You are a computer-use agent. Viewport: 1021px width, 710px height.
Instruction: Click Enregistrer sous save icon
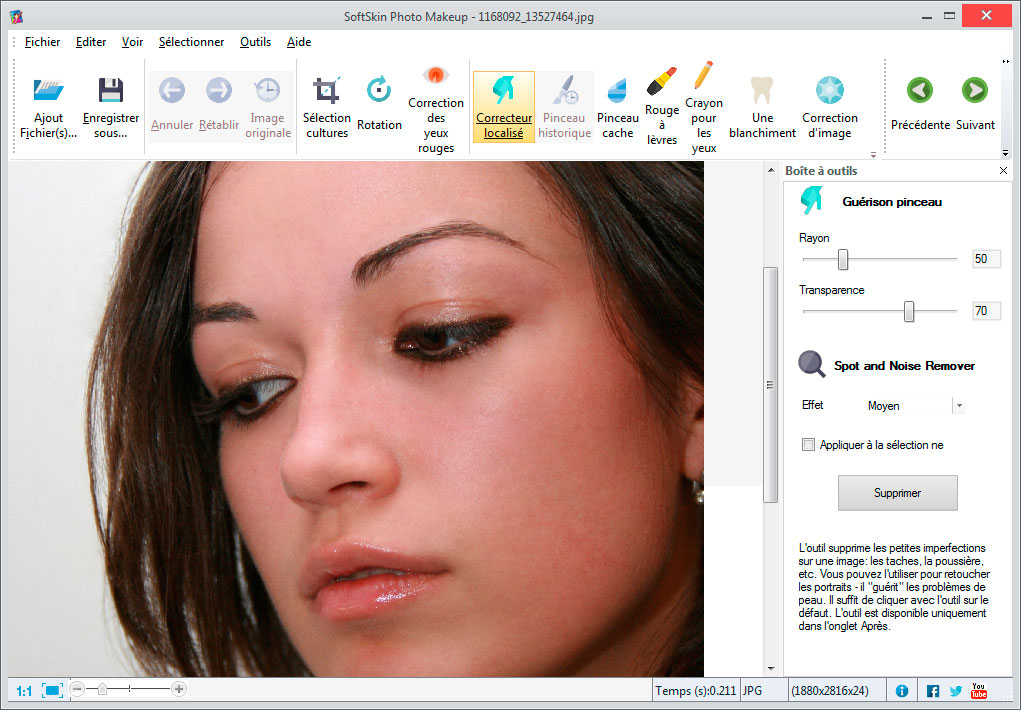(111, 91)
